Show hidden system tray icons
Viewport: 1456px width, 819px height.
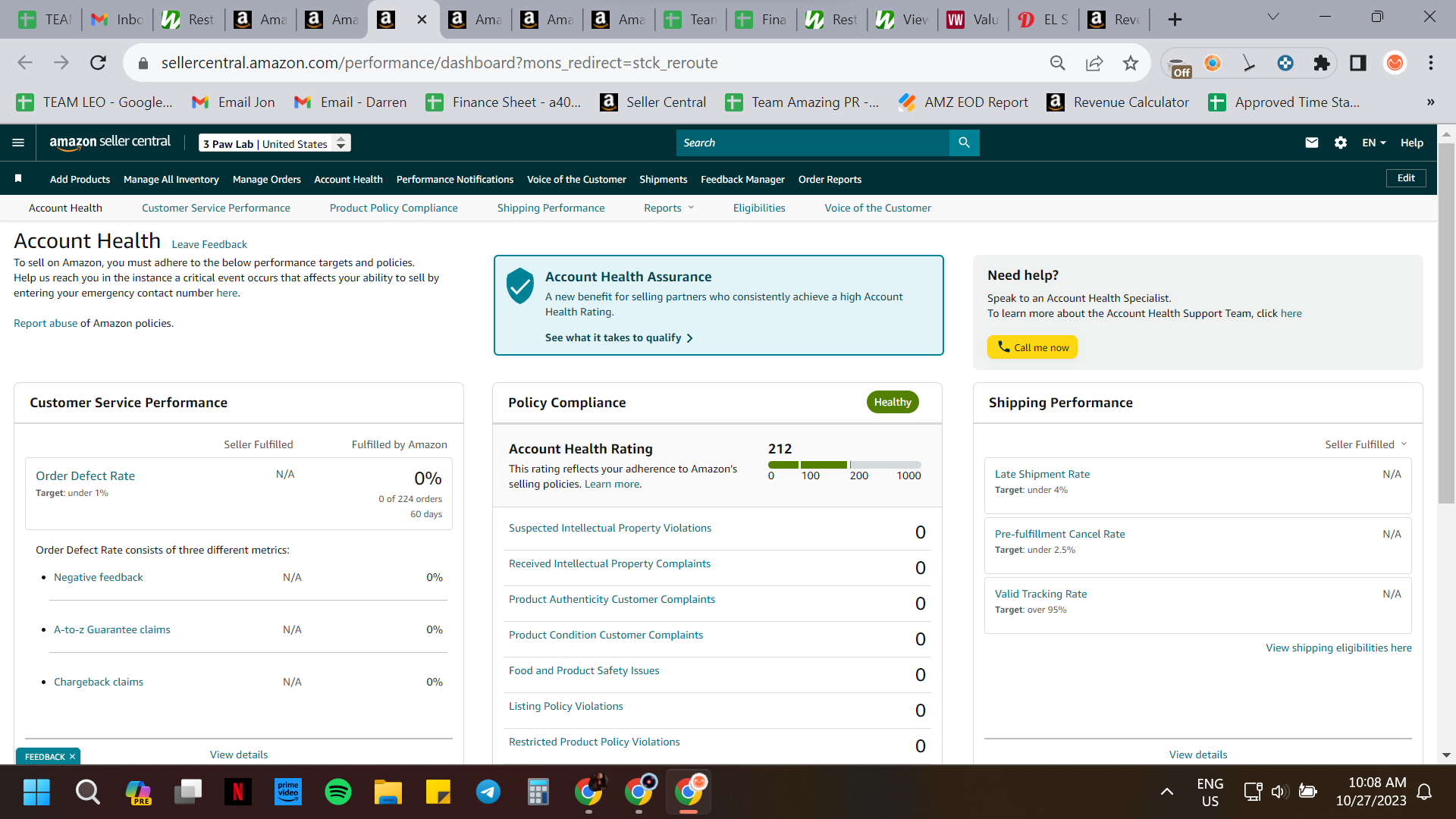pyautogui.click(x=1167, y=792)
